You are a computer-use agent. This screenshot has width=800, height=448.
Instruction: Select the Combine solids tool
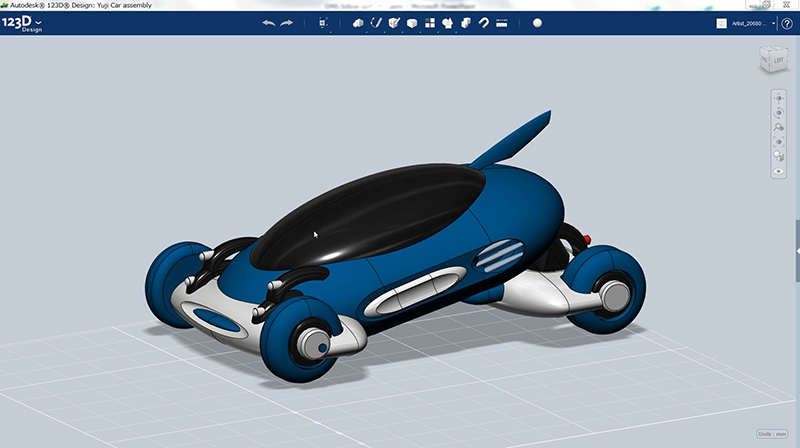tap(465, 23)
